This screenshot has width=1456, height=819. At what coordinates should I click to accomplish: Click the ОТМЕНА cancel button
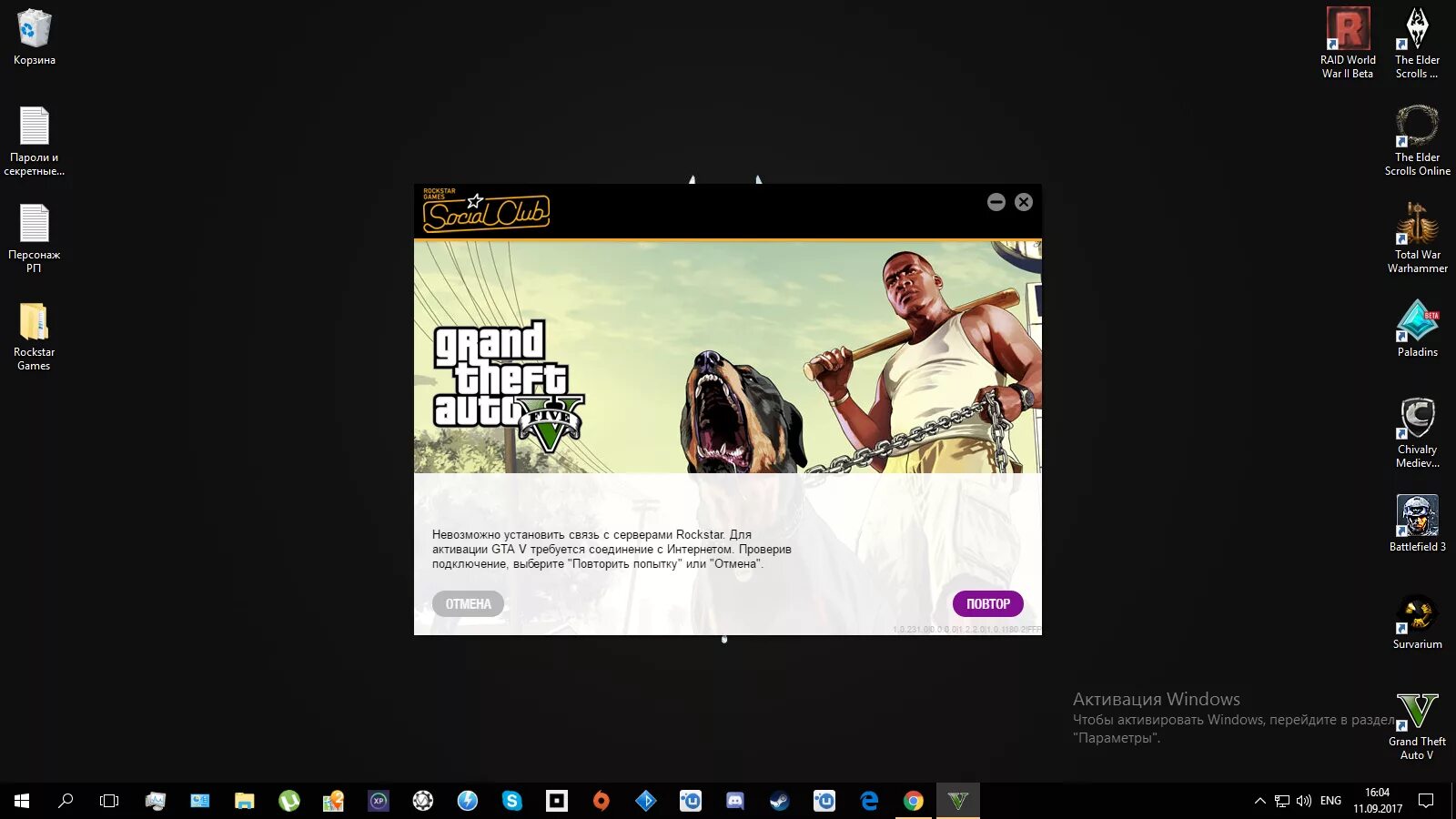coord(468,603)
